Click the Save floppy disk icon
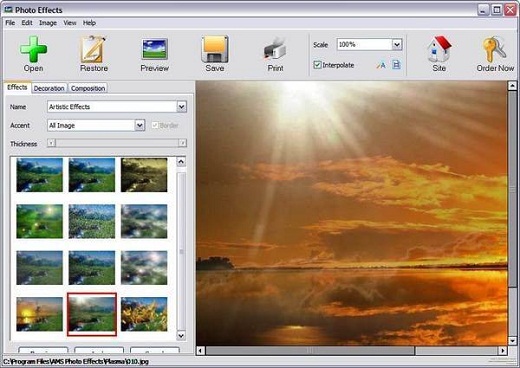This screenshot has width=520, height=368. 215,49
